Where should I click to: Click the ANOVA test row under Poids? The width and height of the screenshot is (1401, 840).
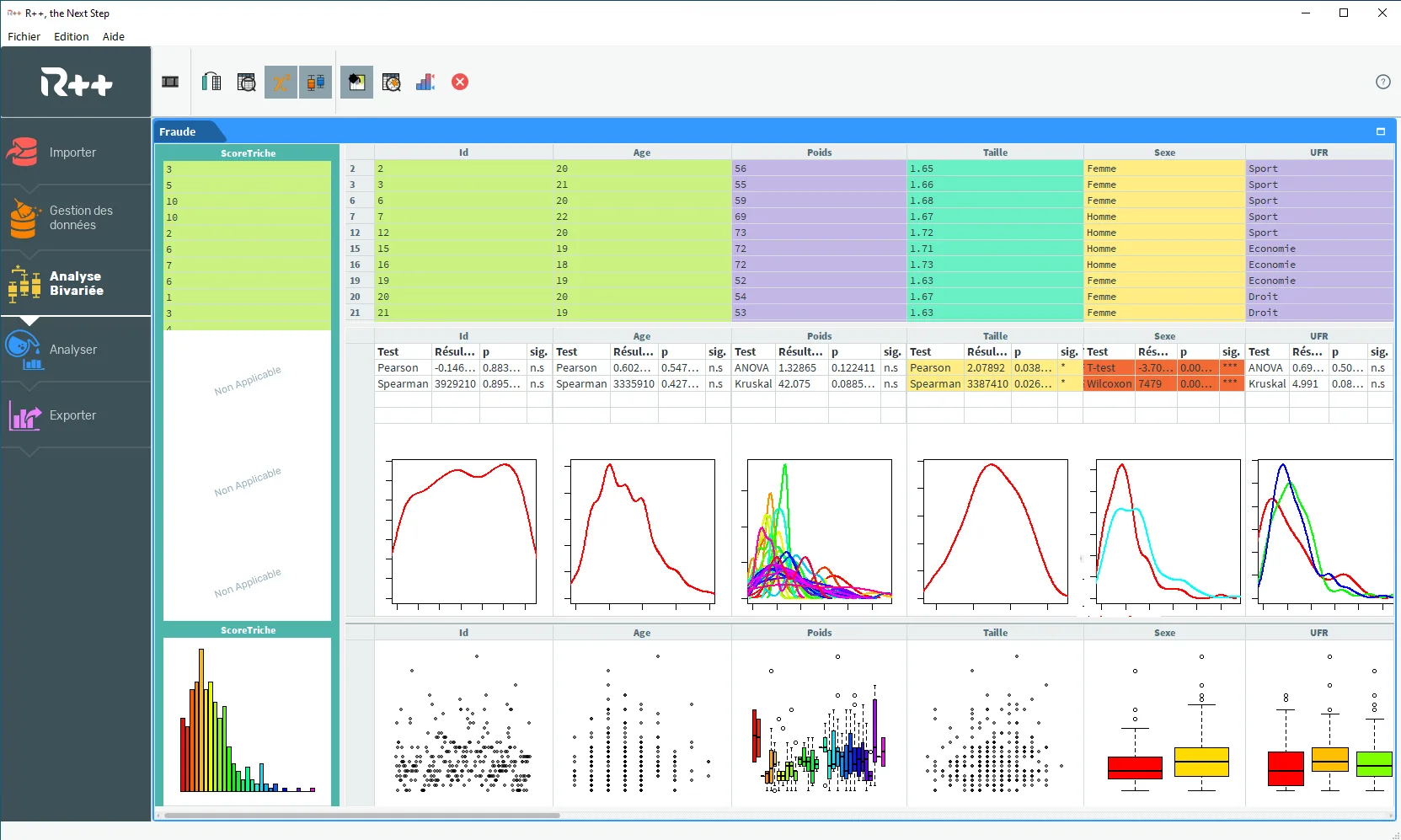click(819, 368)
